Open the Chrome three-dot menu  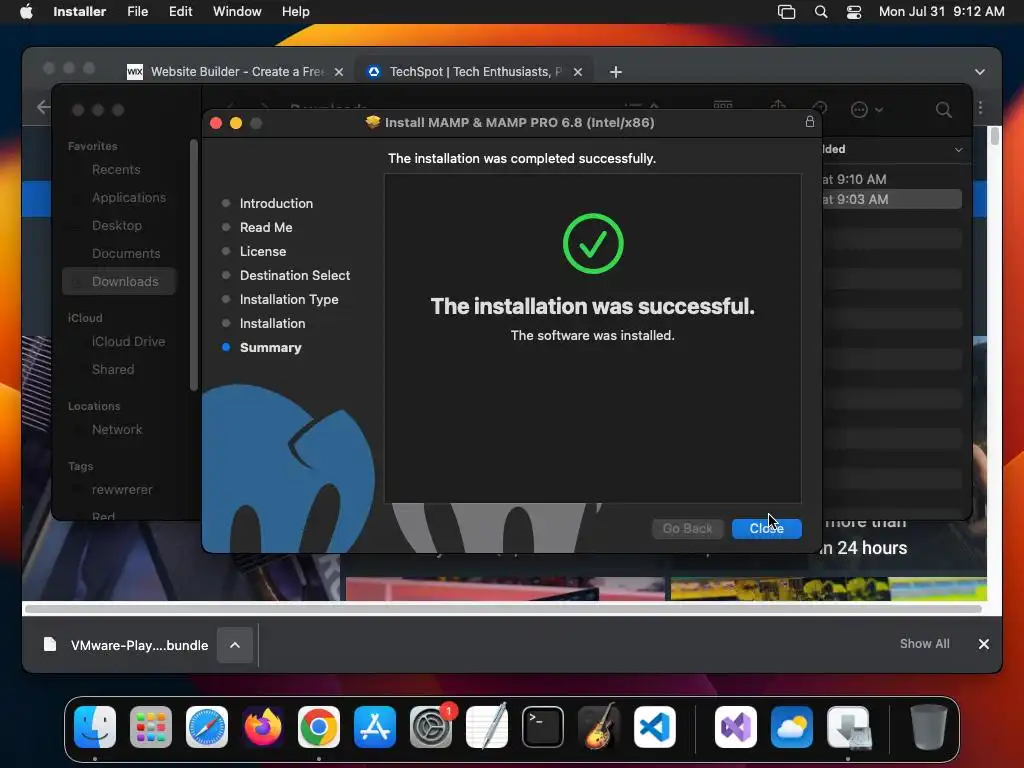980,108
